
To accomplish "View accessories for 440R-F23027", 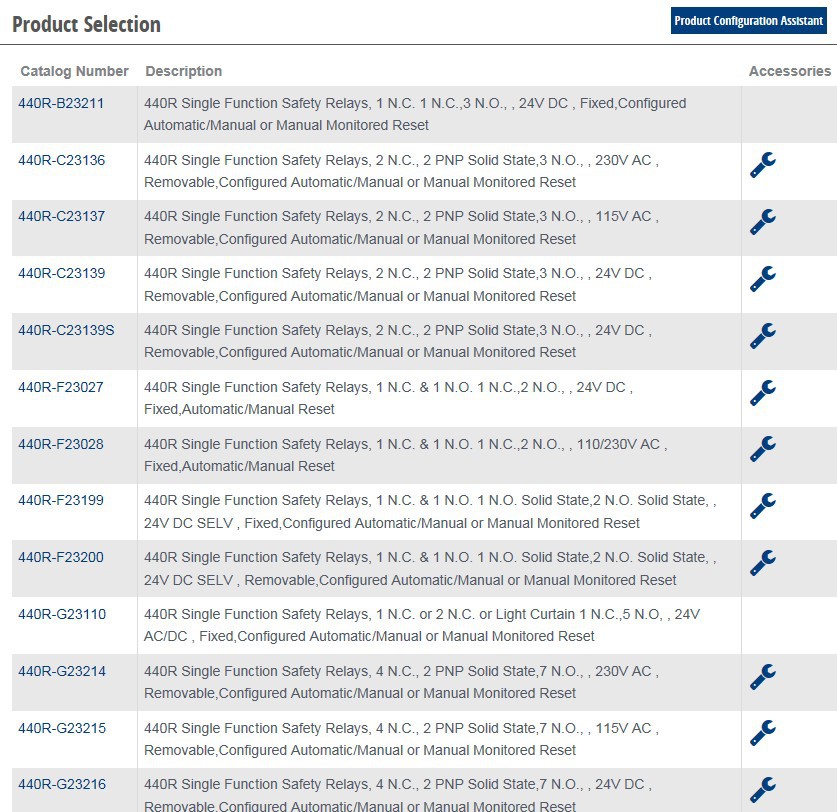I will point(763,393).
